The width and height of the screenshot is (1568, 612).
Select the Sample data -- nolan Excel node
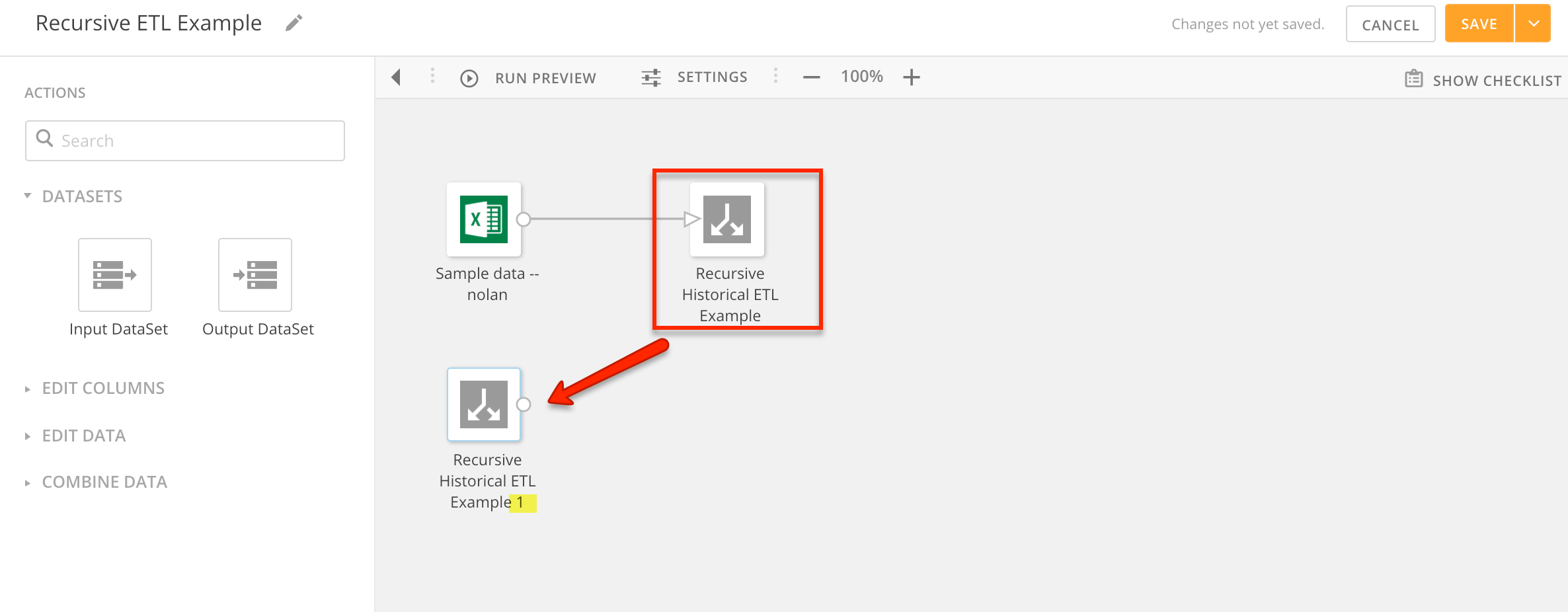coord(483,219)
